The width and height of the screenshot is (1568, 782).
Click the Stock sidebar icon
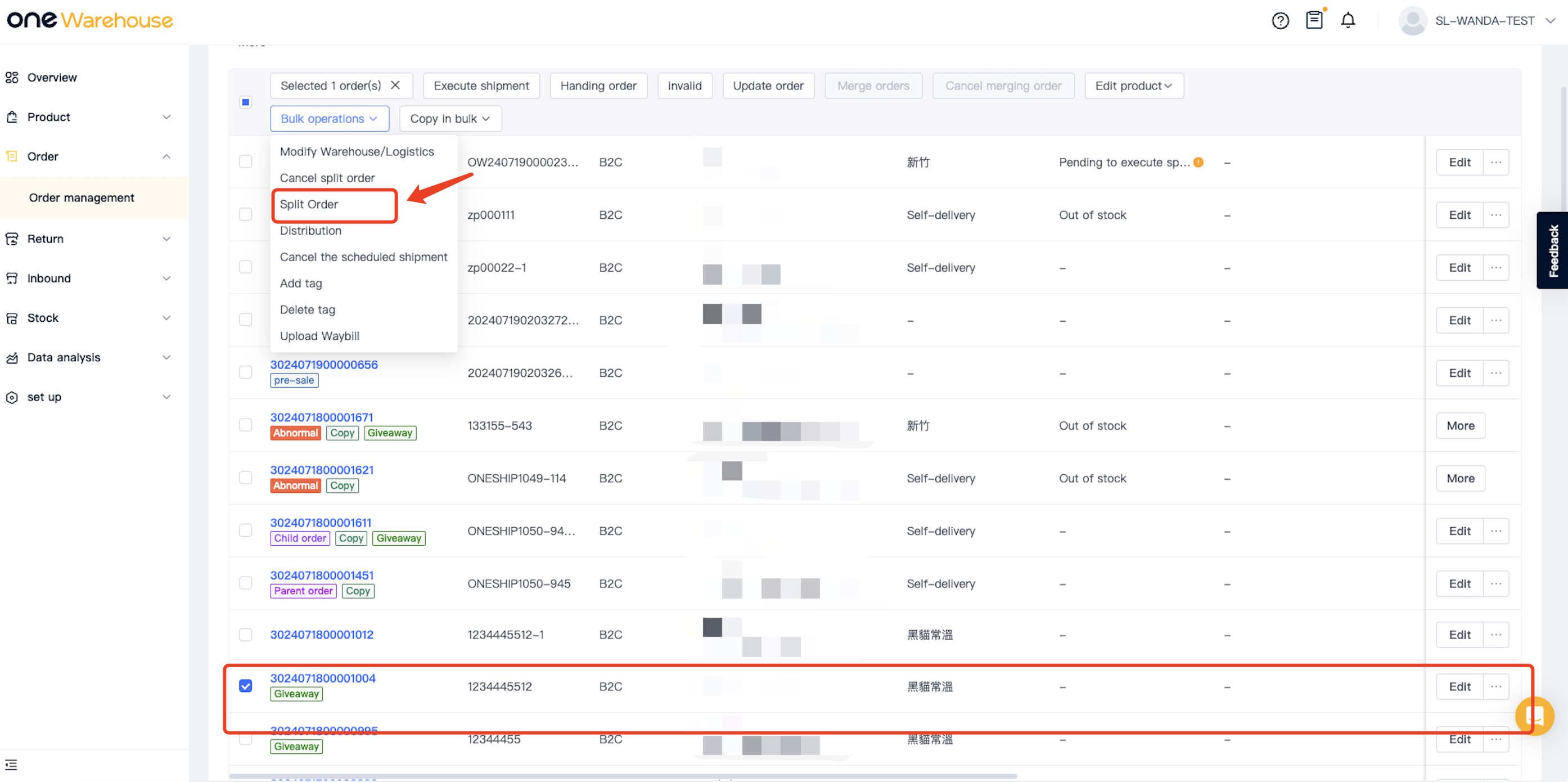tap(12, 318)
